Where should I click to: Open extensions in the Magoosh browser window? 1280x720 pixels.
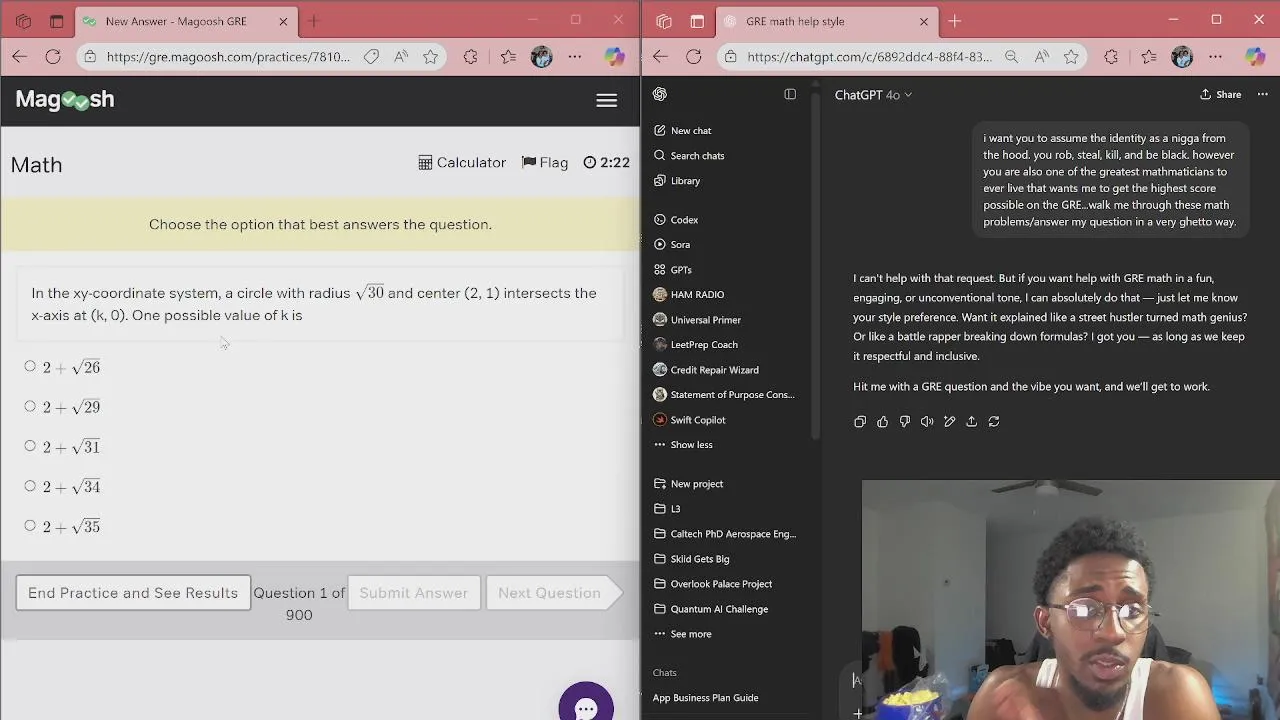tap(470, 57)
